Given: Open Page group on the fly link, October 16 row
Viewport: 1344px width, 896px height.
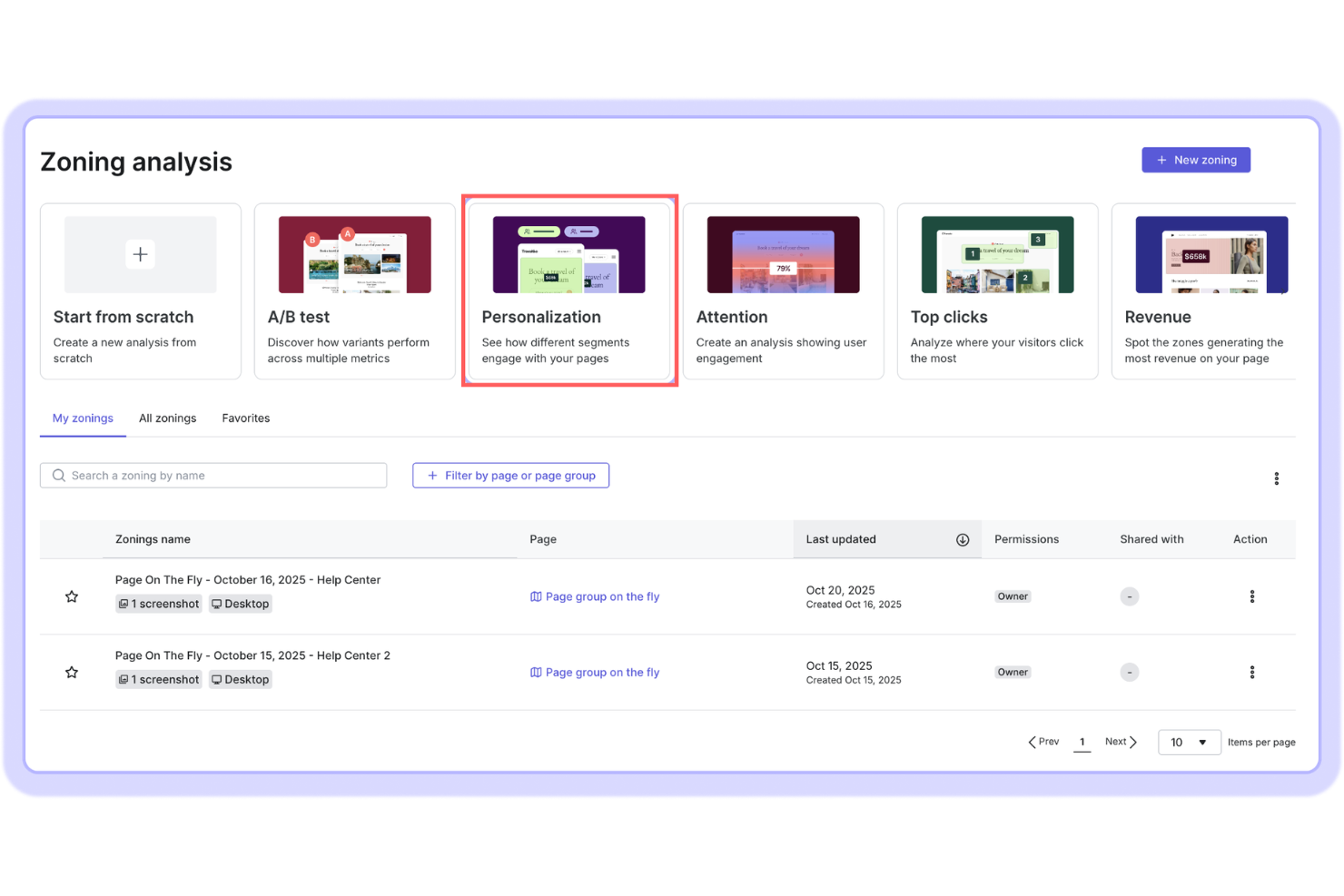Looking at the screenshot, I should pos(595,596).
